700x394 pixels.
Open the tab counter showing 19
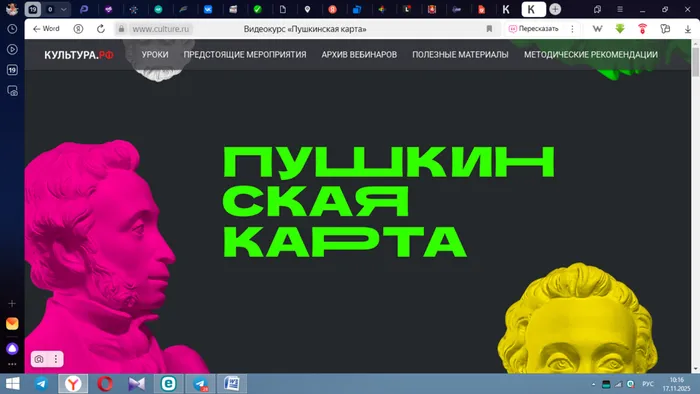tap(33, 9)
